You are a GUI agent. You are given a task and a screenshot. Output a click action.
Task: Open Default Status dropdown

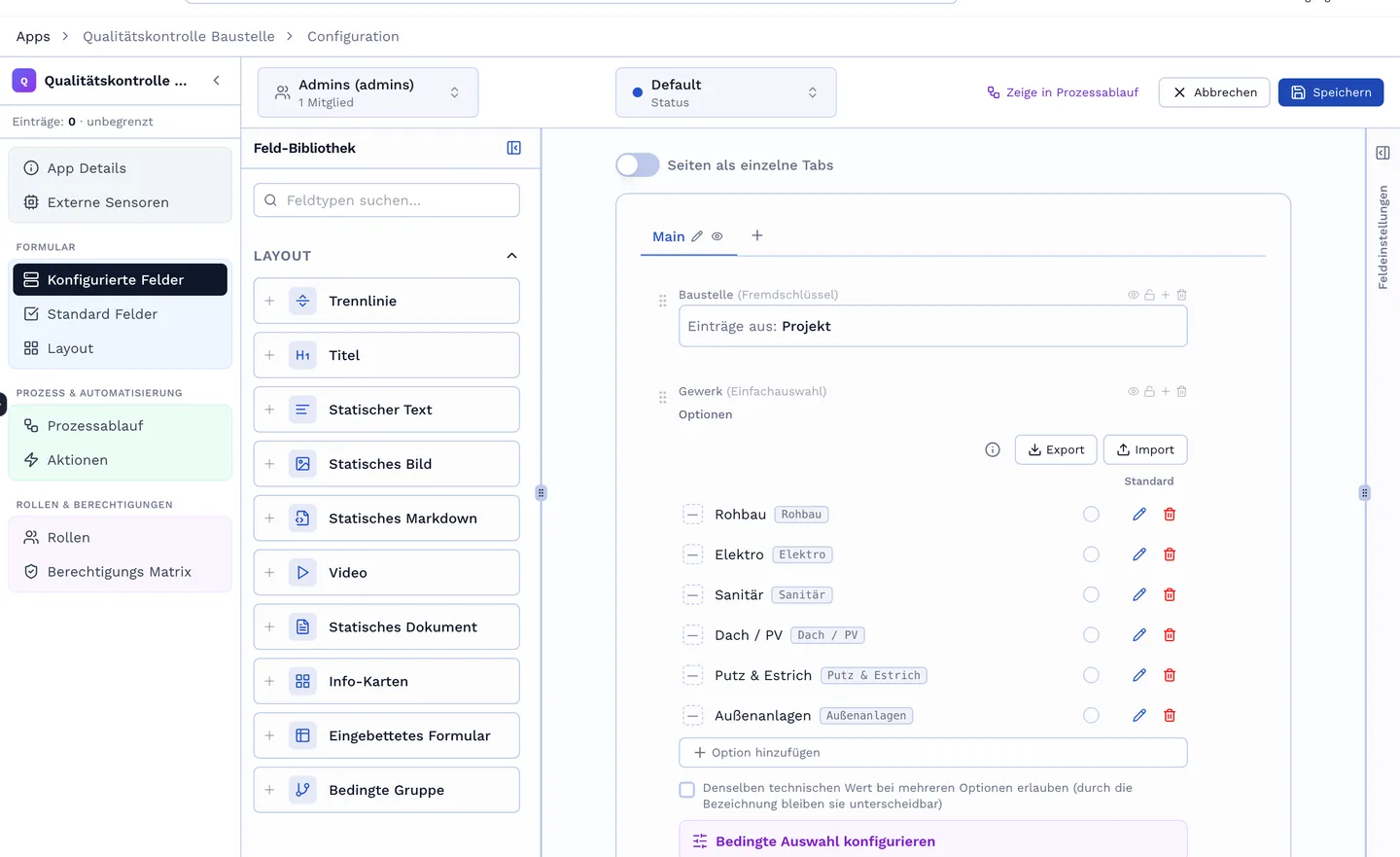coord(725,92)
